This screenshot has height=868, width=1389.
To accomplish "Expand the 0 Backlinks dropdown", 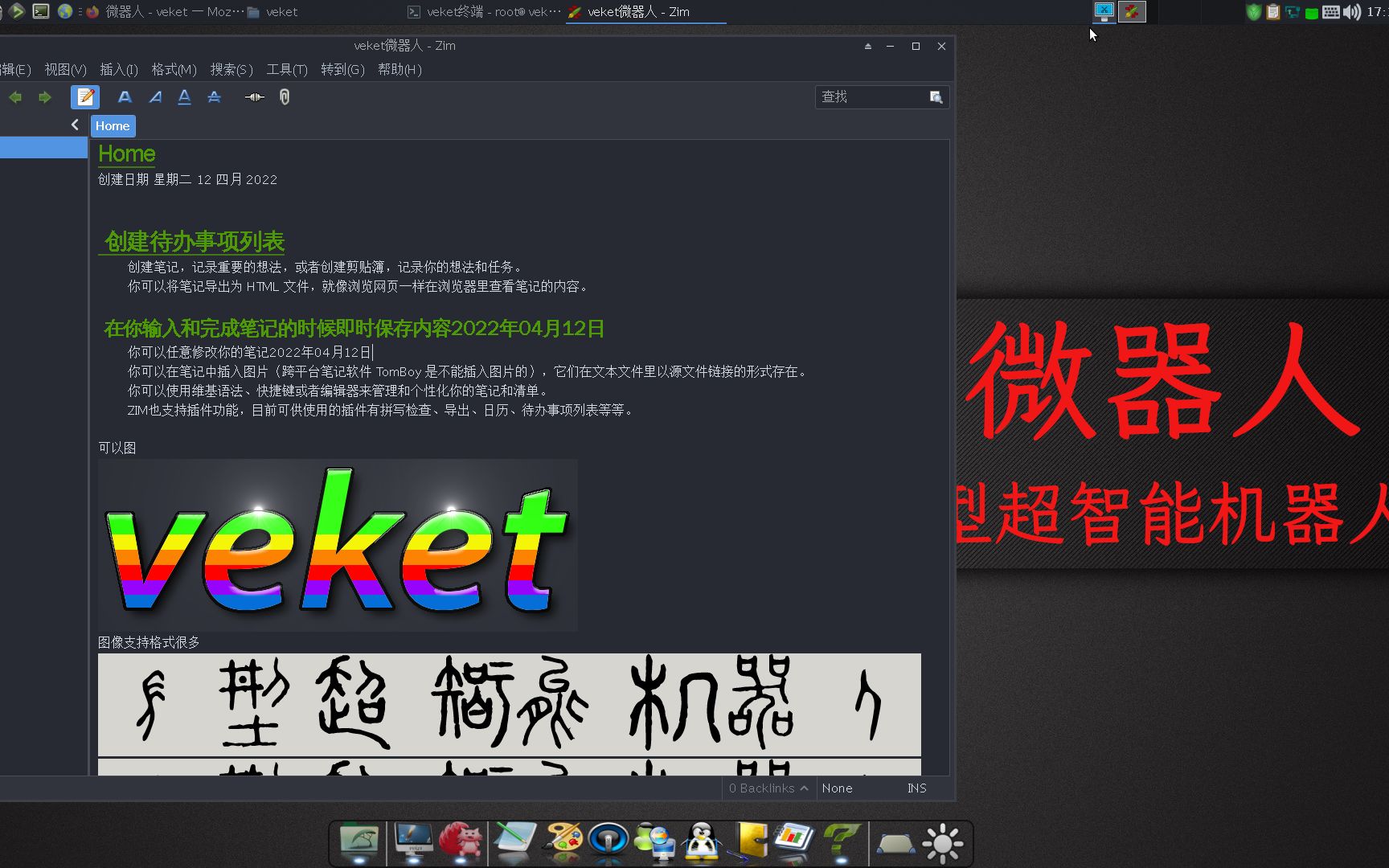I will 768,788.
